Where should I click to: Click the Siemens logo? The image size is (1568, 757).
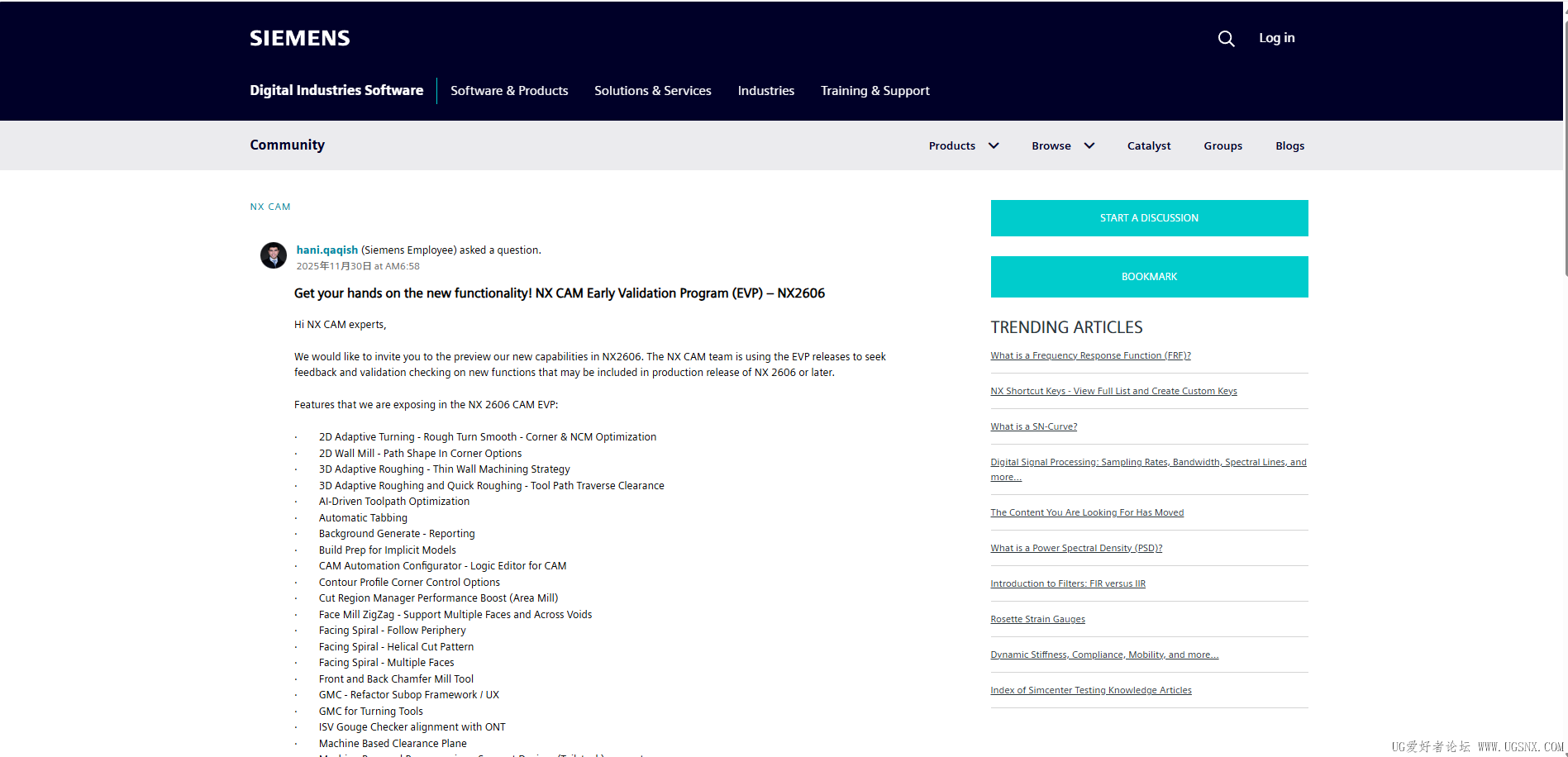300,38
